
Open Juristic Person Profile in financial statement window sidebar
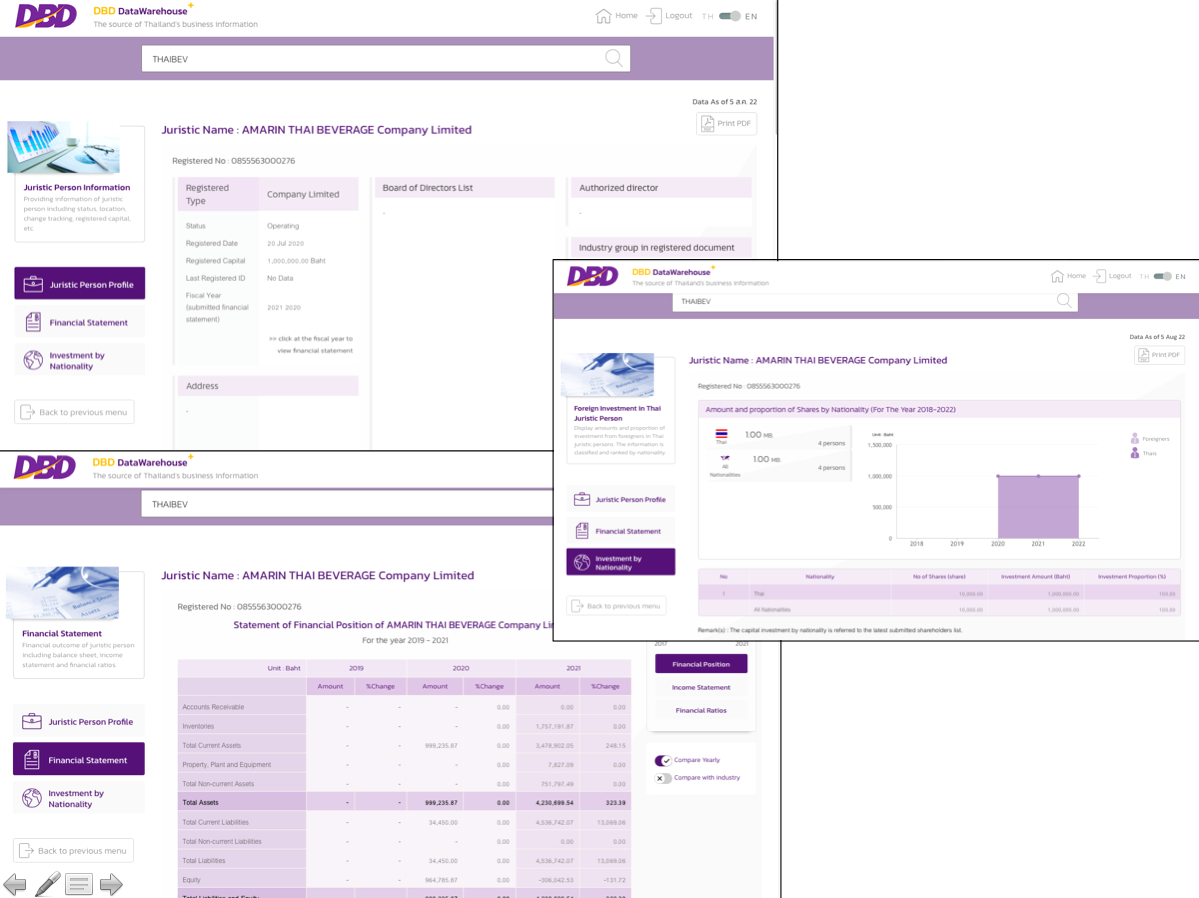(x=79, y=721)
